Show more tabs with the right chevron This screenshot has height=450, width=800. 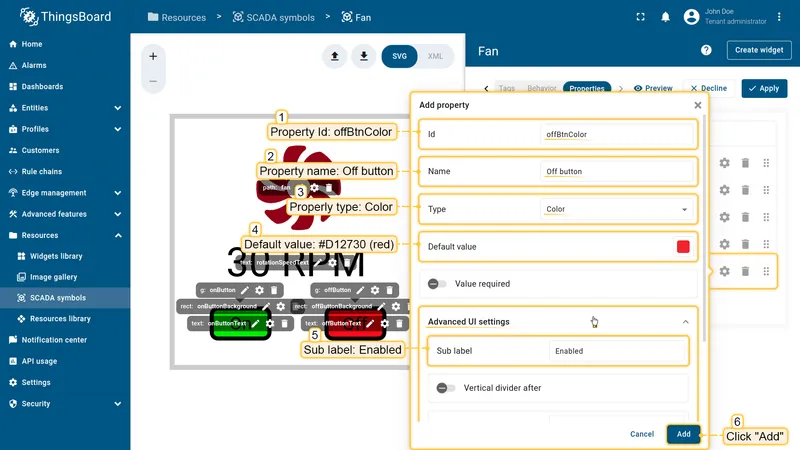coord(621,88)
